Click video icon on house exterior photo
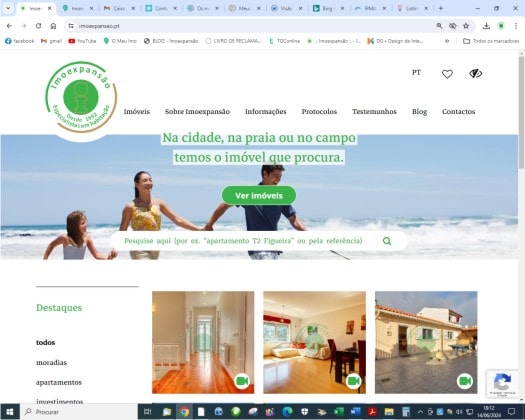 (465, 381)
